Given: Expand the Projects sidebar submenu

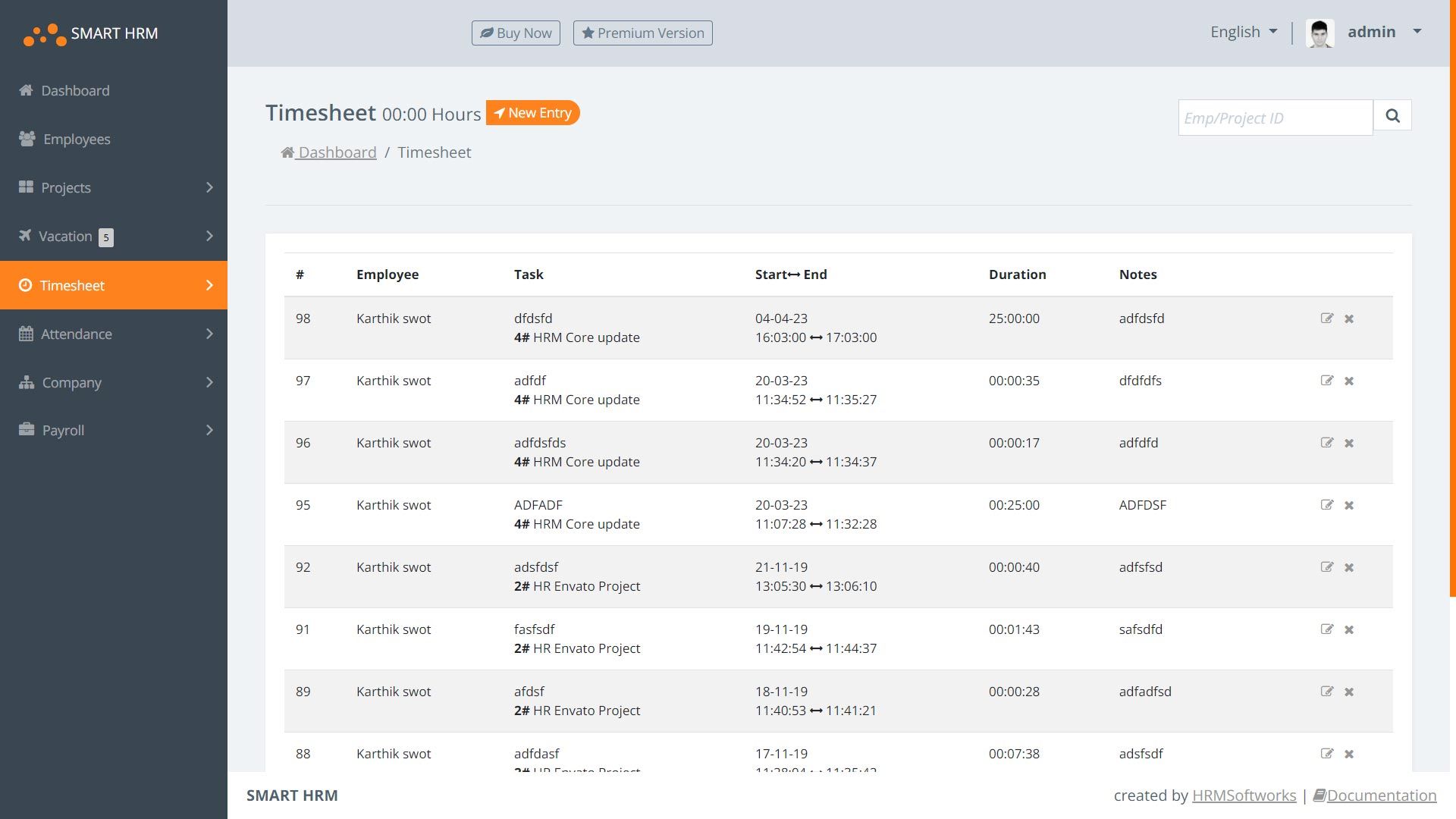Looking at the screenshot, I should (114, 187).
